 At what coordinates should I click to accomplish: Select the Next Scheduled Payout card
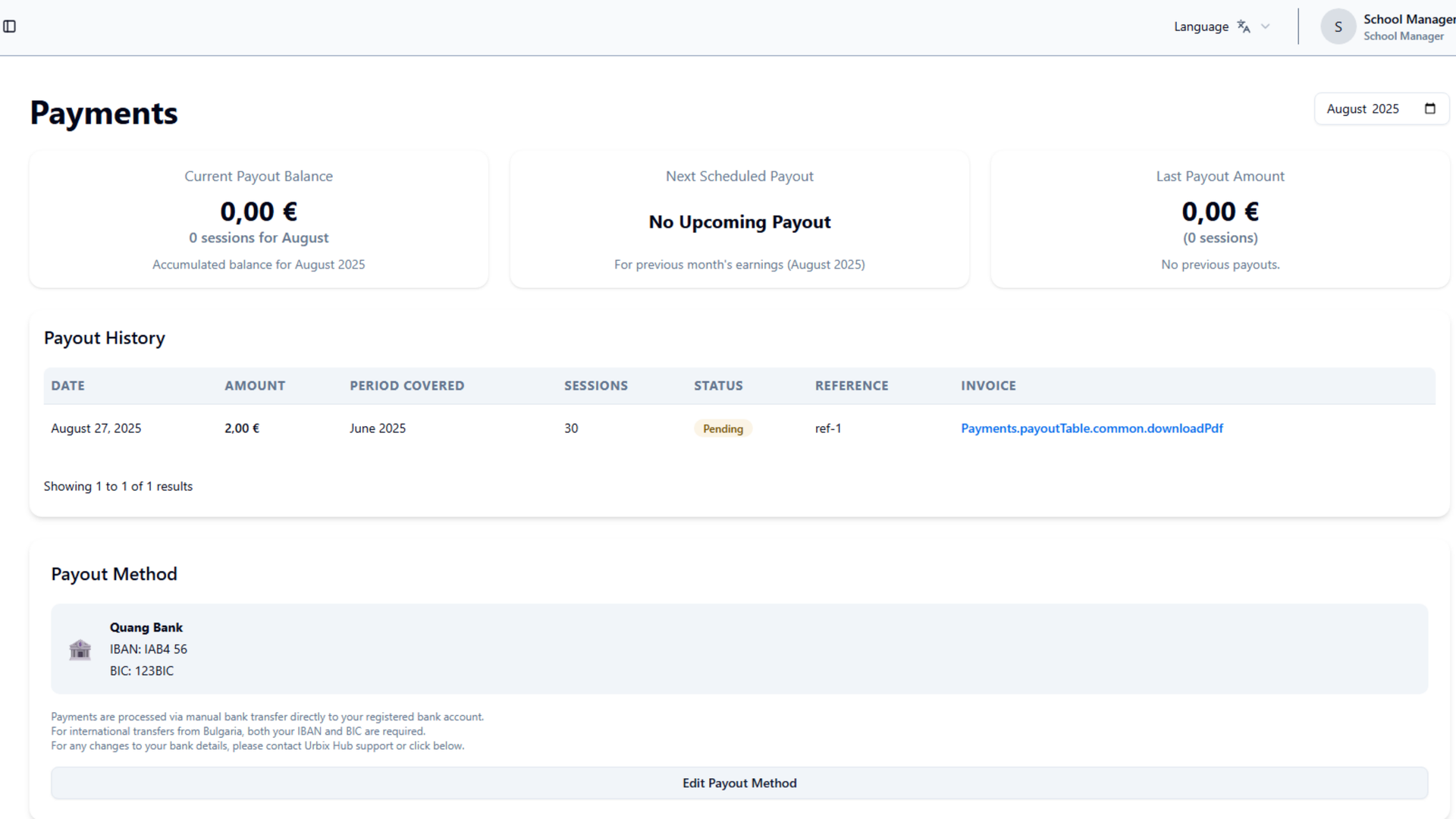point(739,219)
